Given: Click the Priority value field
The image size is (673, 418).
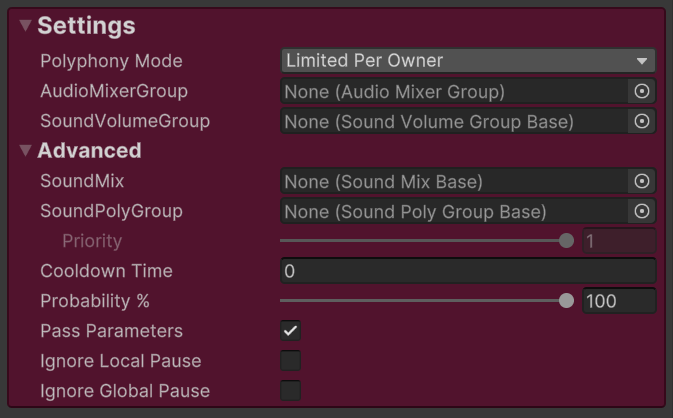Looking at the screenshot, I should click(618, 241).
